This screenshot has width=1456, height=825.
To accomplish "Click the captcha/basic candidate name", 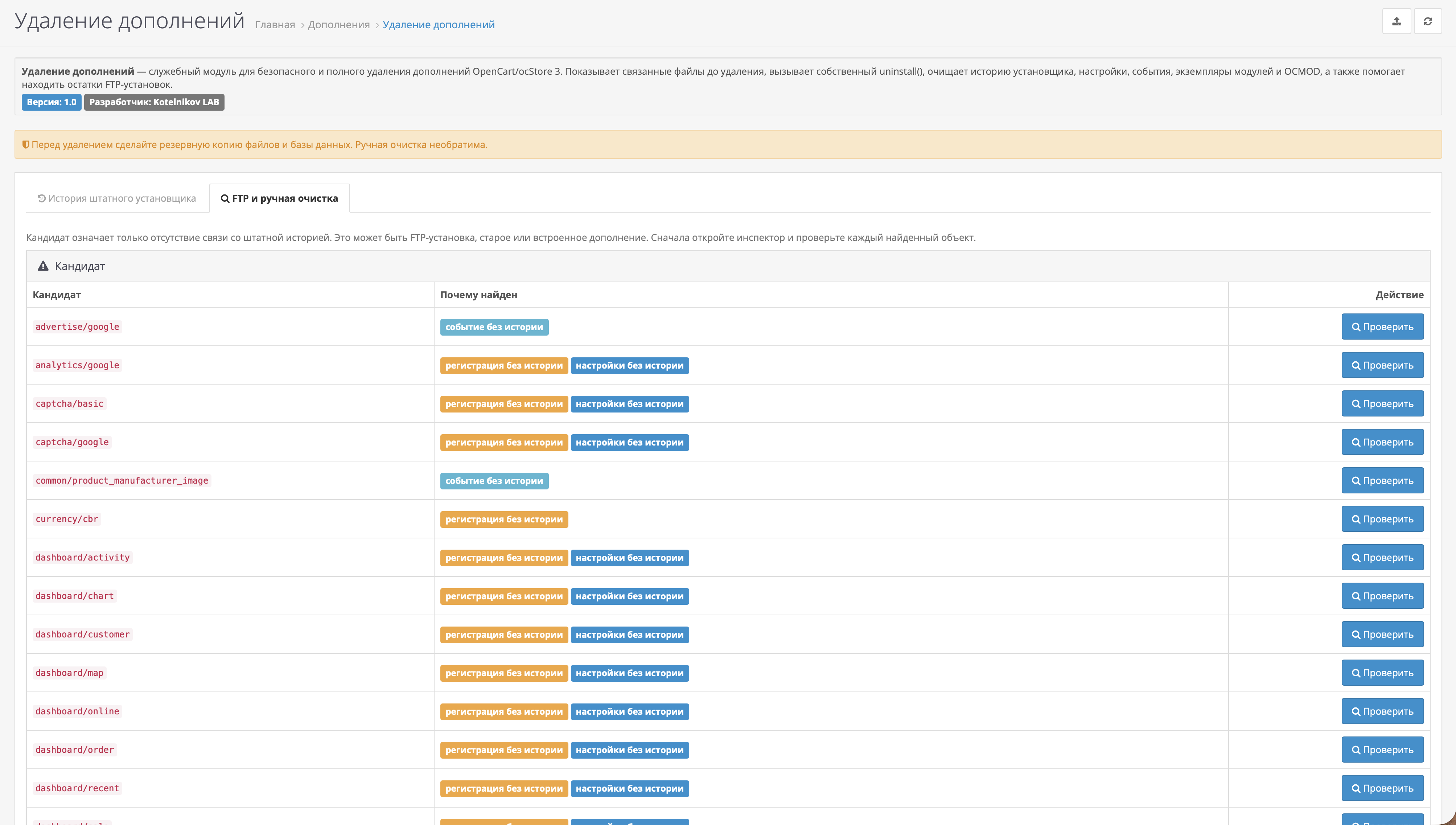I will (x=69, y=404).
